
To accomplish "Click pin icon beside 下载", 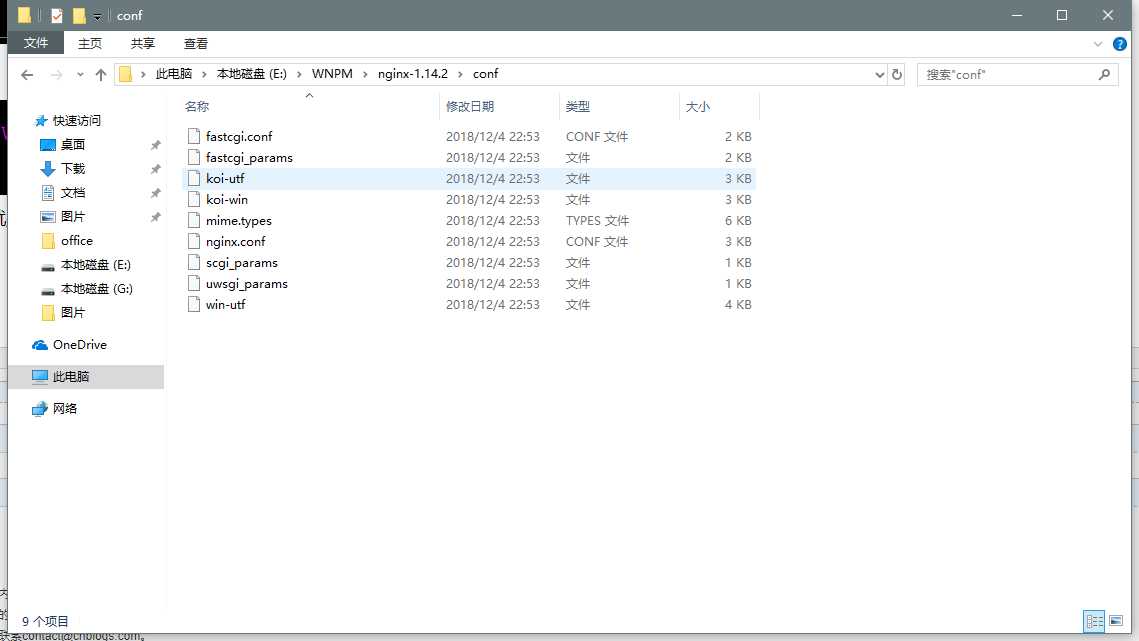I will click(x=155, y=169).
